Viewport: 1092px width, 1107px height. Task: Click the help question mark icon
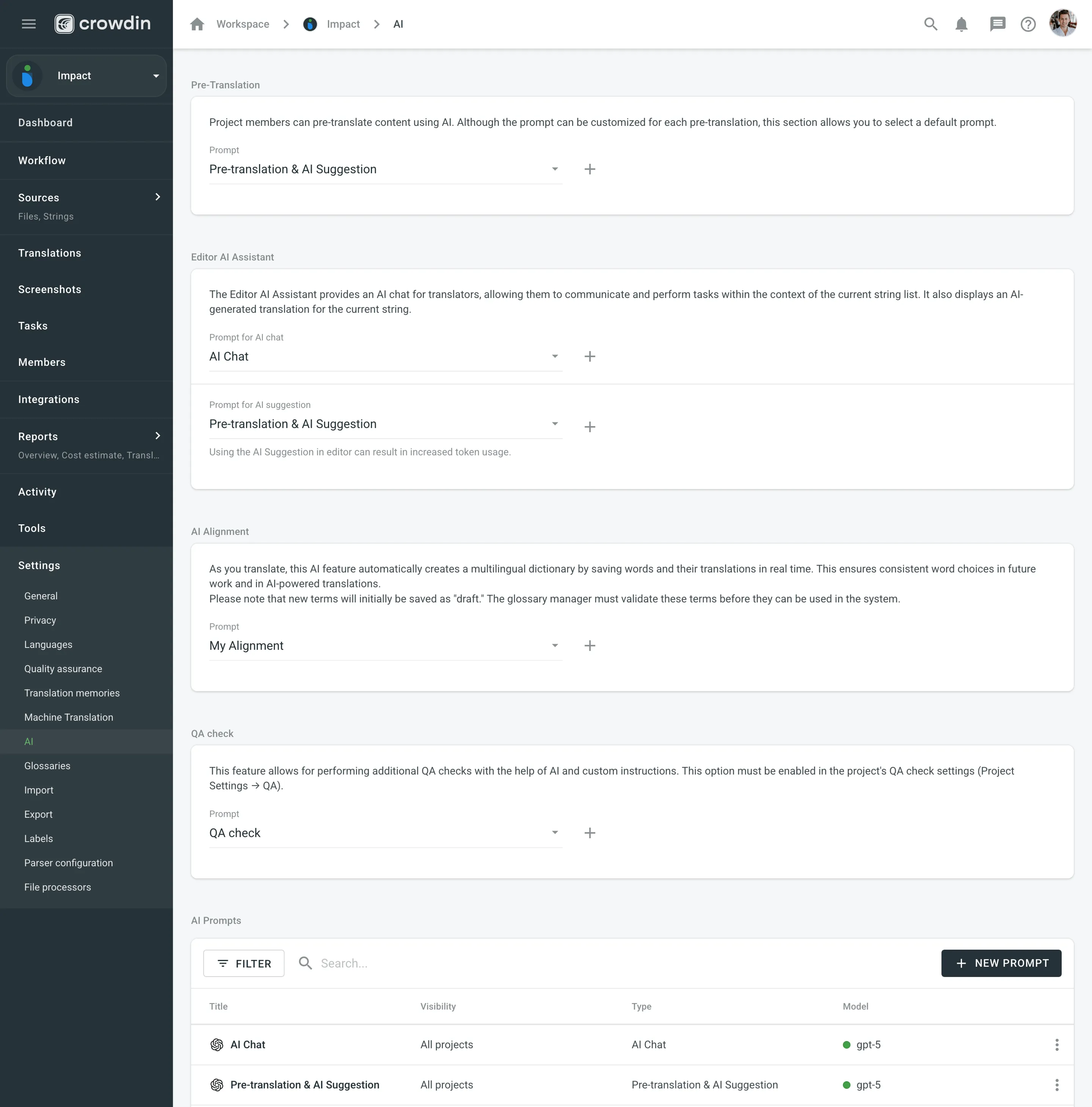point(1028,24)
